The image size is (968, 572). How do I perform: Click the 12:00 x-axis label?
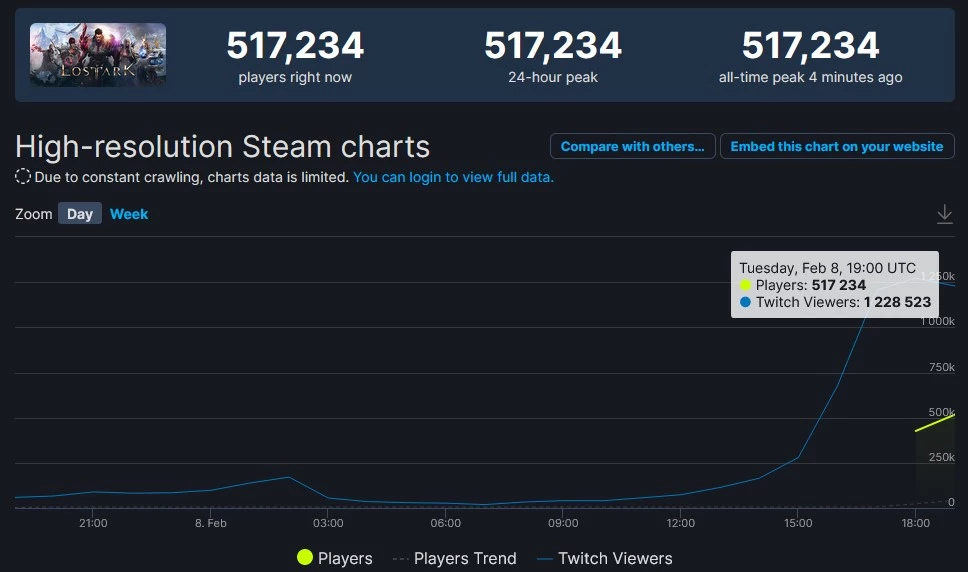[x=680, y=523]
